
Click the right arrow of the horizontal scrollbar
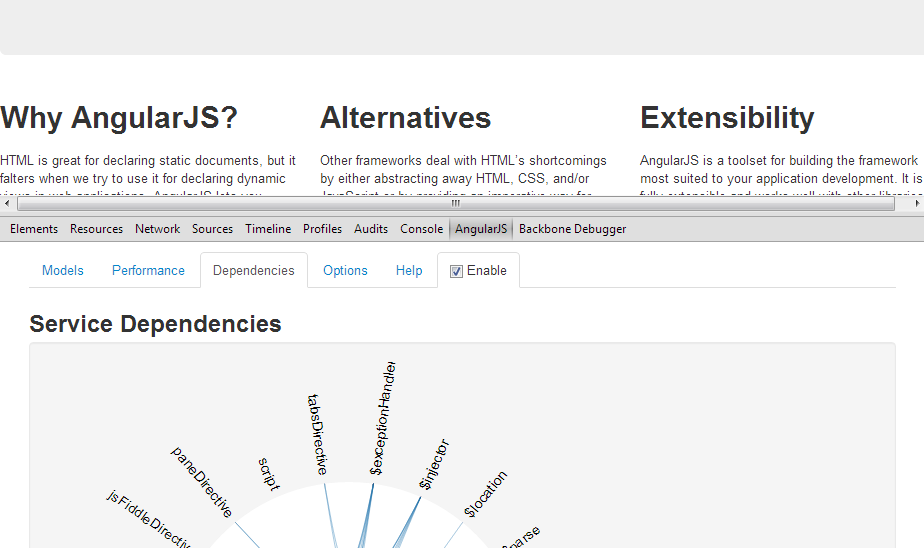point(917,204)
